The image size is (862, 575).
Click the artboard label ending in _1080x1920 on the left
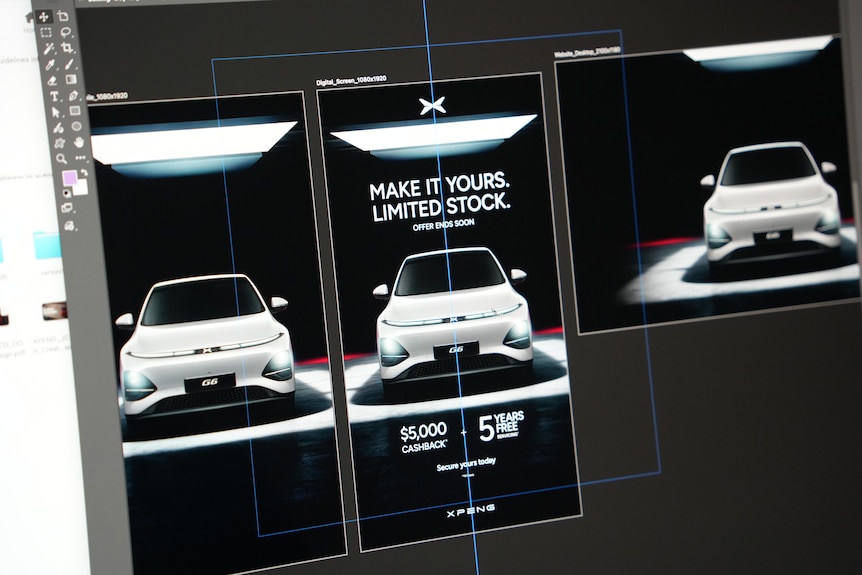coord(108,97)
